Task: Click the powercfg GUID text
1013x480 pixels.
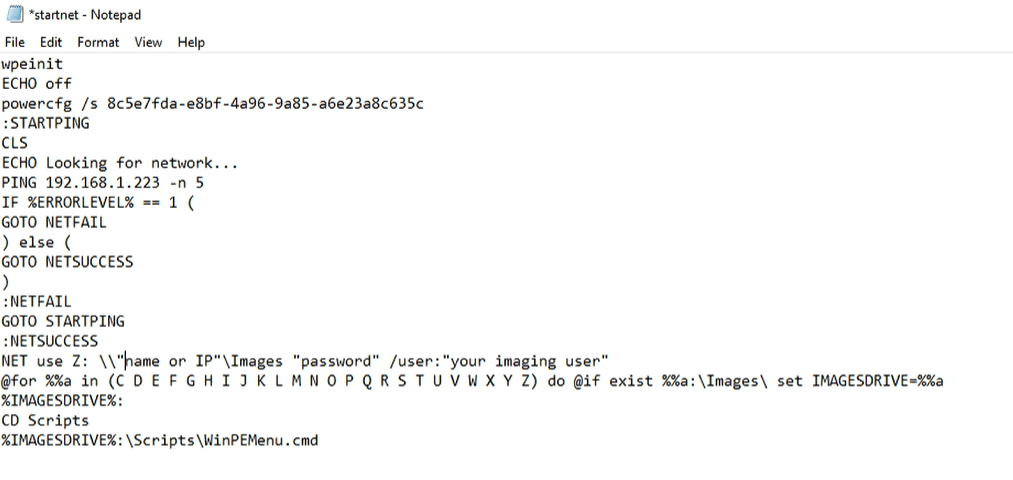Action: 265,104
